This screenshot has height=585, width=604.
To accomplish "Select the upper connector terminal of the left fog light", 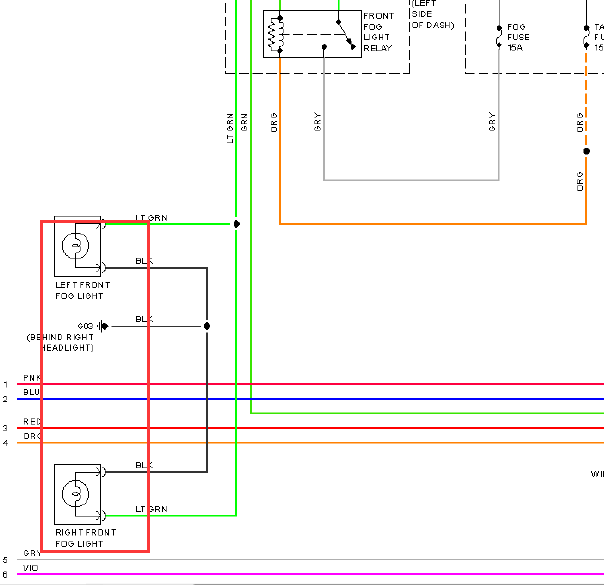I will coord(103,224).
